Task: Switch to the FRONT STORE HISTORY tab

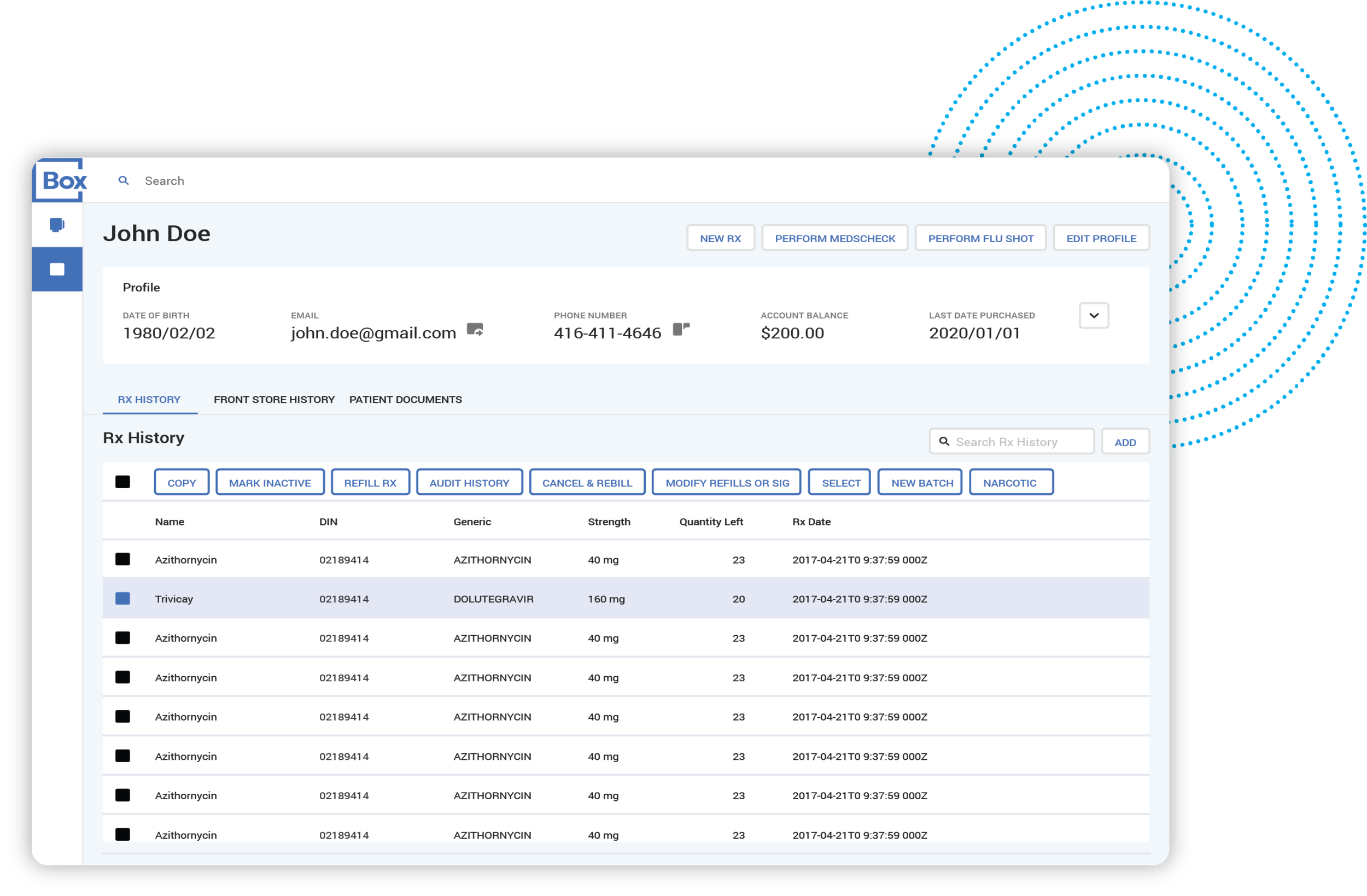Action: [274, 399]
